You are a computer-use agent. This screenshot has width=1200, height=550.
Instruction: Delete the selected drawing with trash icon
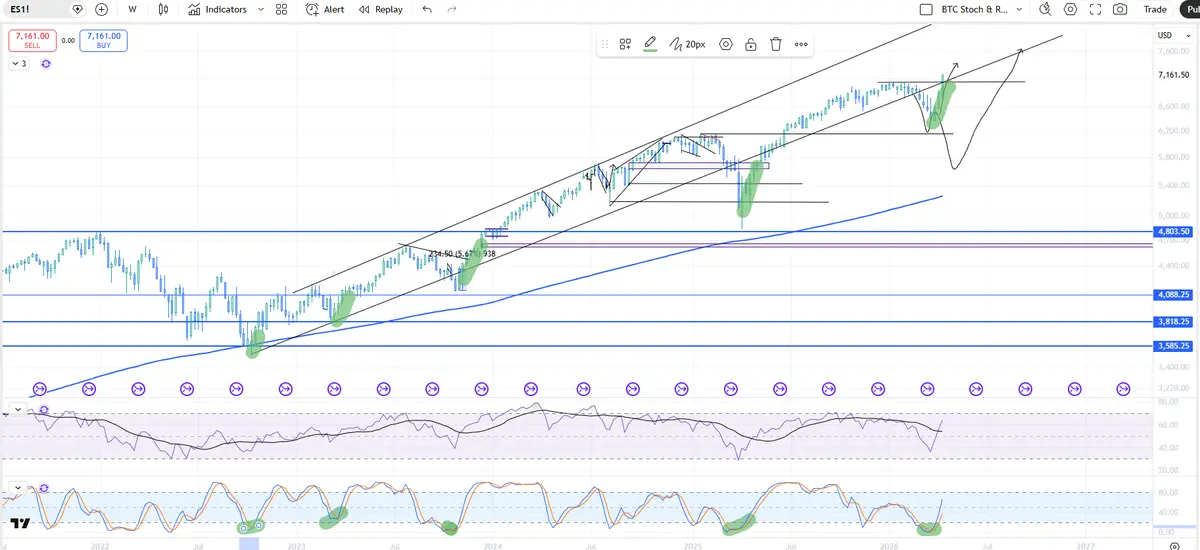coord(776,44)
